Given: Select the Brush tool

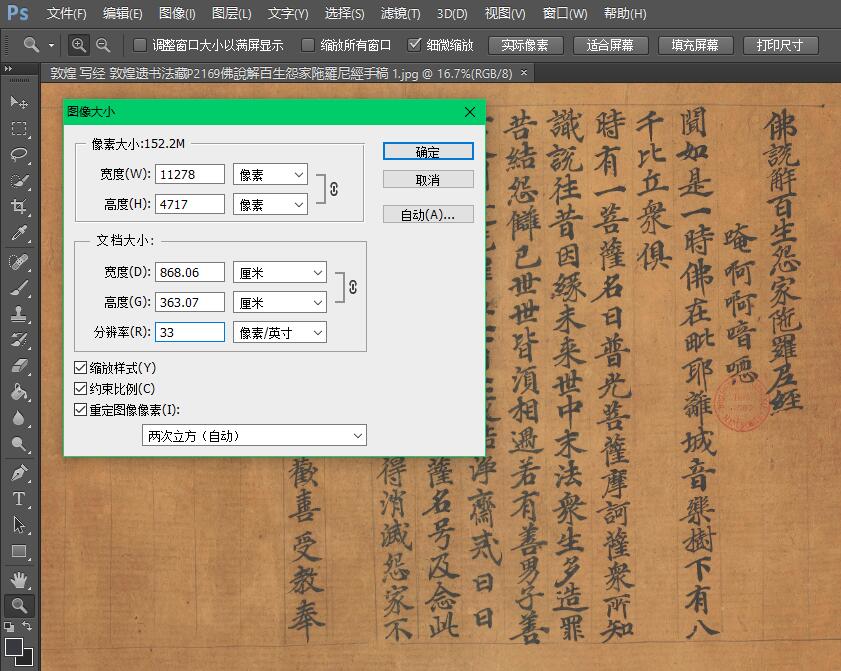Looking at the screenshot, I should pos(19,288).
